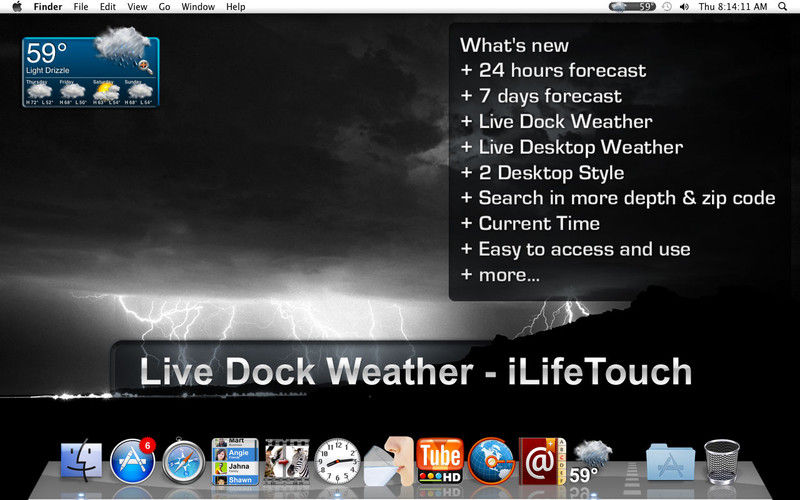Open the Trash in the dock
Screen dimensions: 800x500
(x=721, y=461)
